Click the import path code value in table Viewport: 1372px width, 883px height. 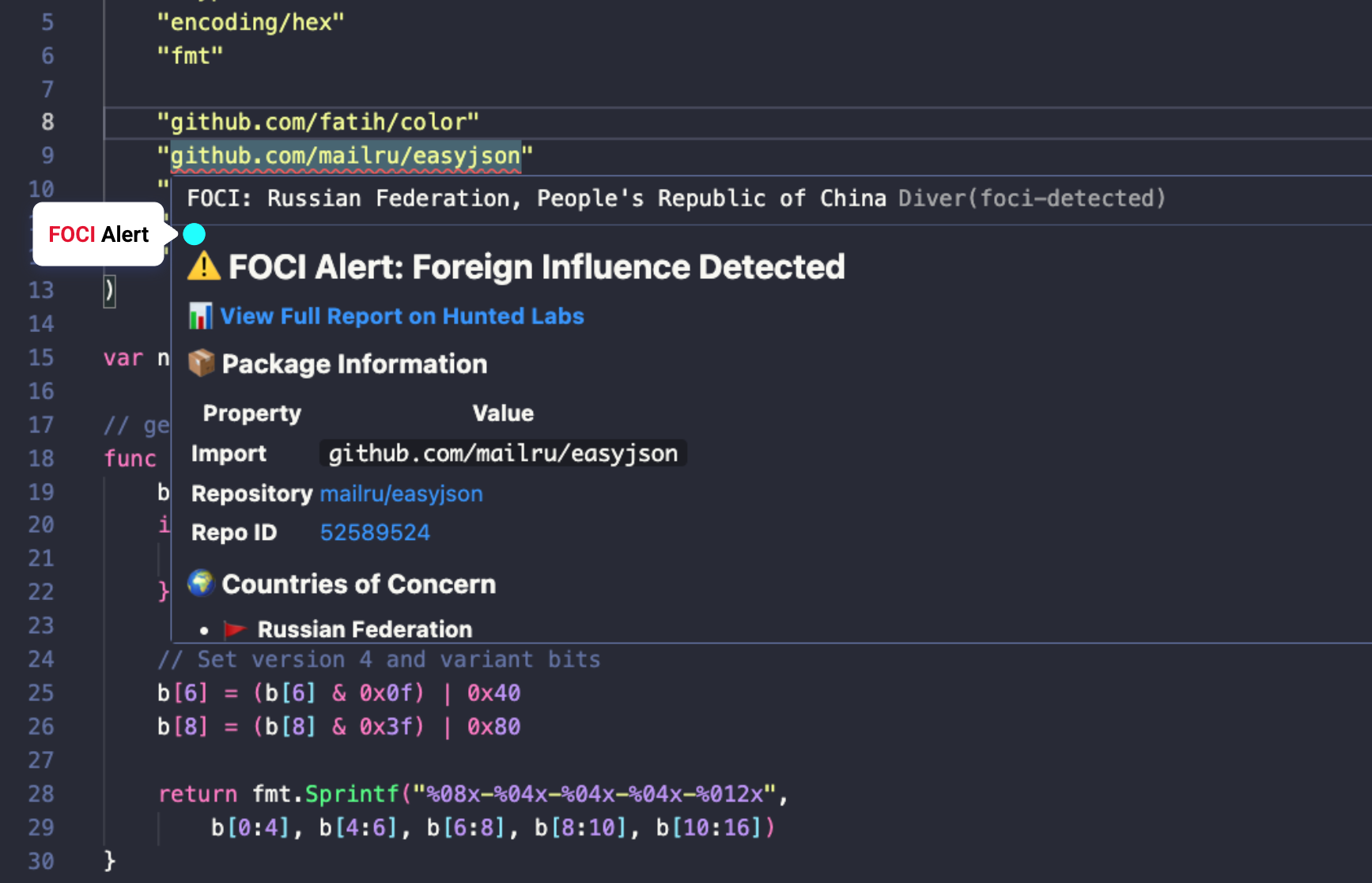(503, 454)
